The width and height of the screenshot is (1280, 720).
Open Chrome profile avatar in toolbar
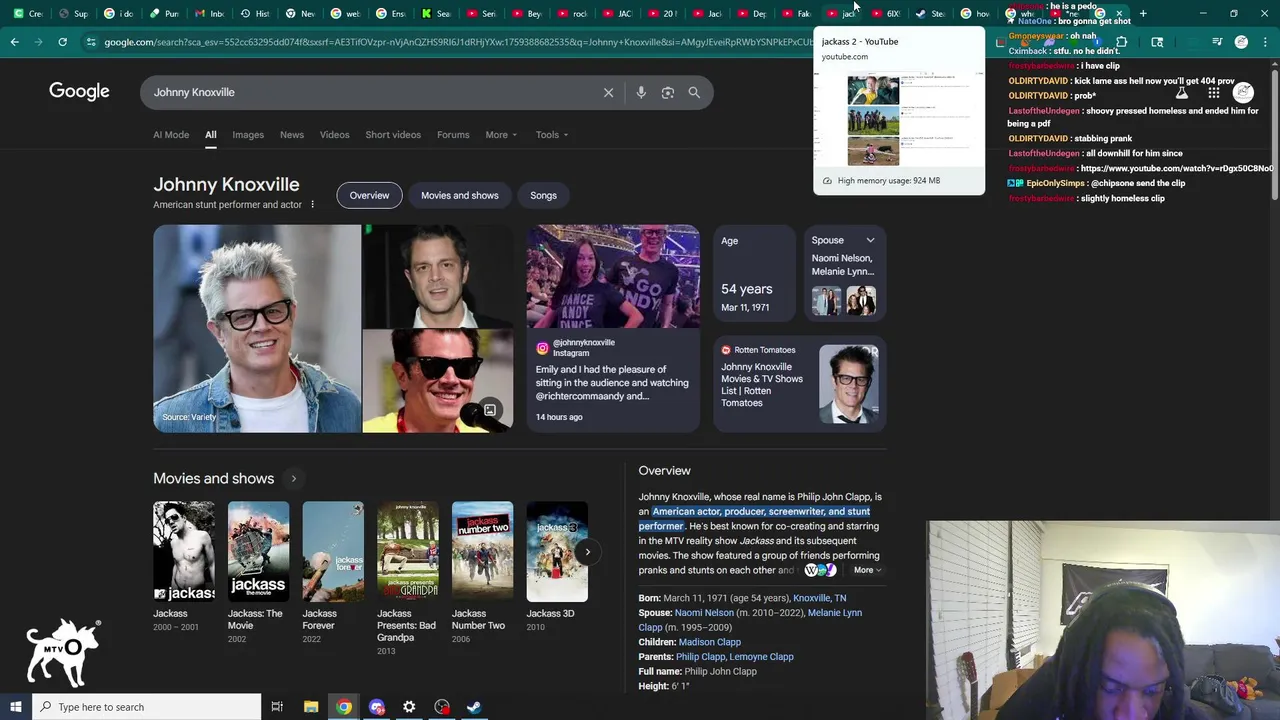(x=1241, y=42)
